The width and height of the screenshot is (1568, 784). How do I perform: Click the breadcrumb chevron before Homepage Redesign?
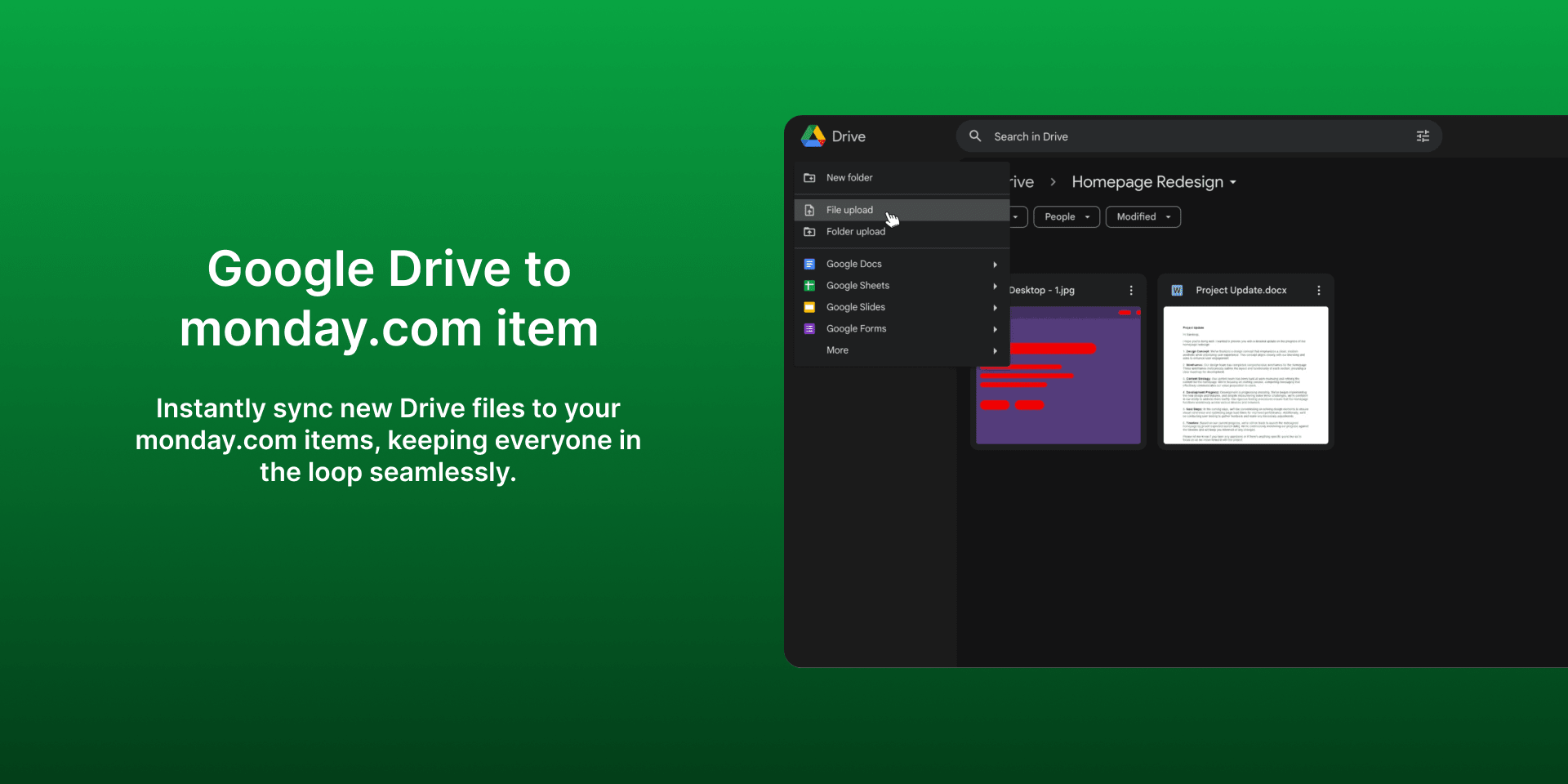[1053, 182]
